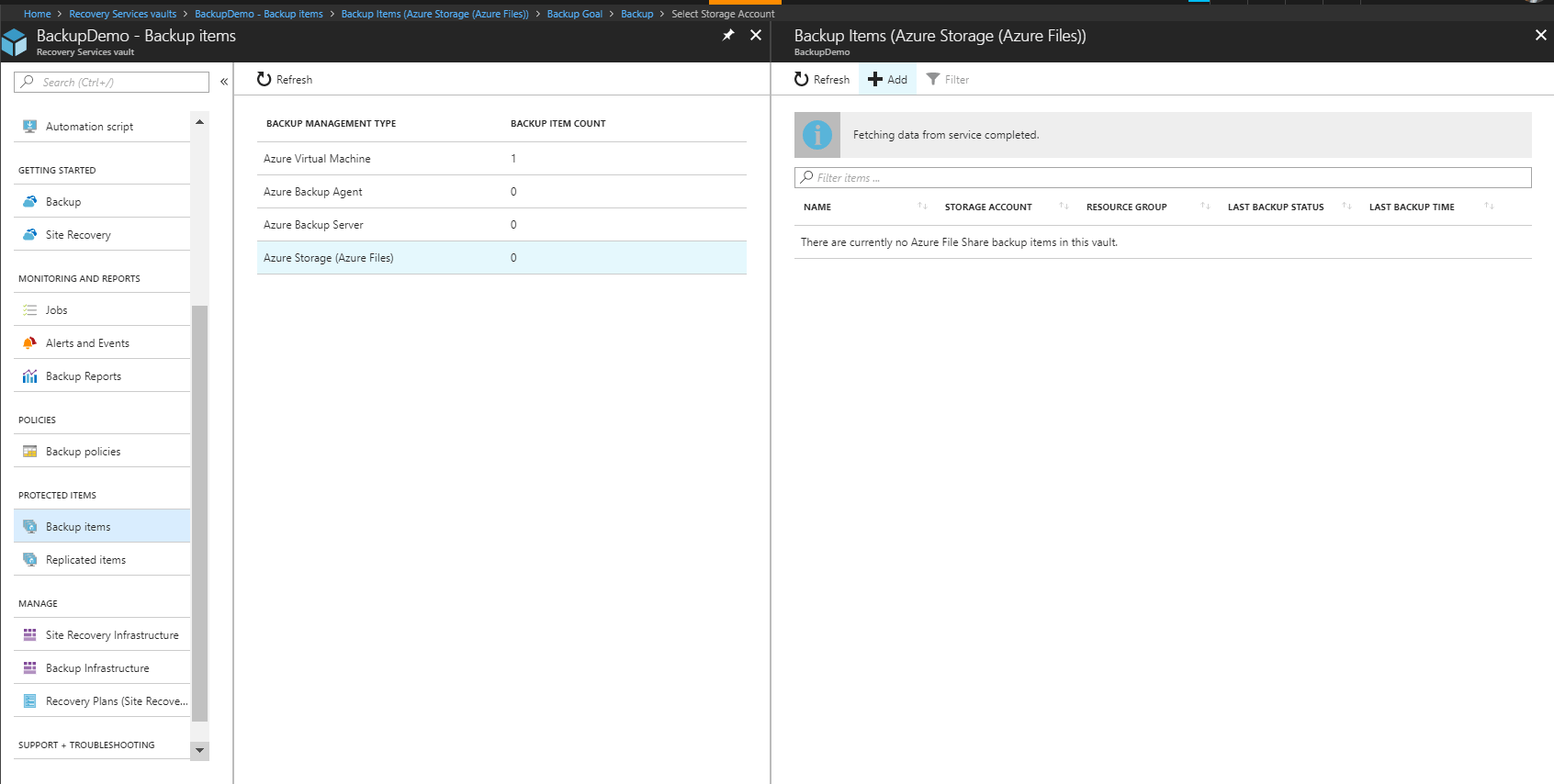This screenshot has width=1554, height=784.
Task: Click the Jobs list icon
Action: (x=29, y=310)
